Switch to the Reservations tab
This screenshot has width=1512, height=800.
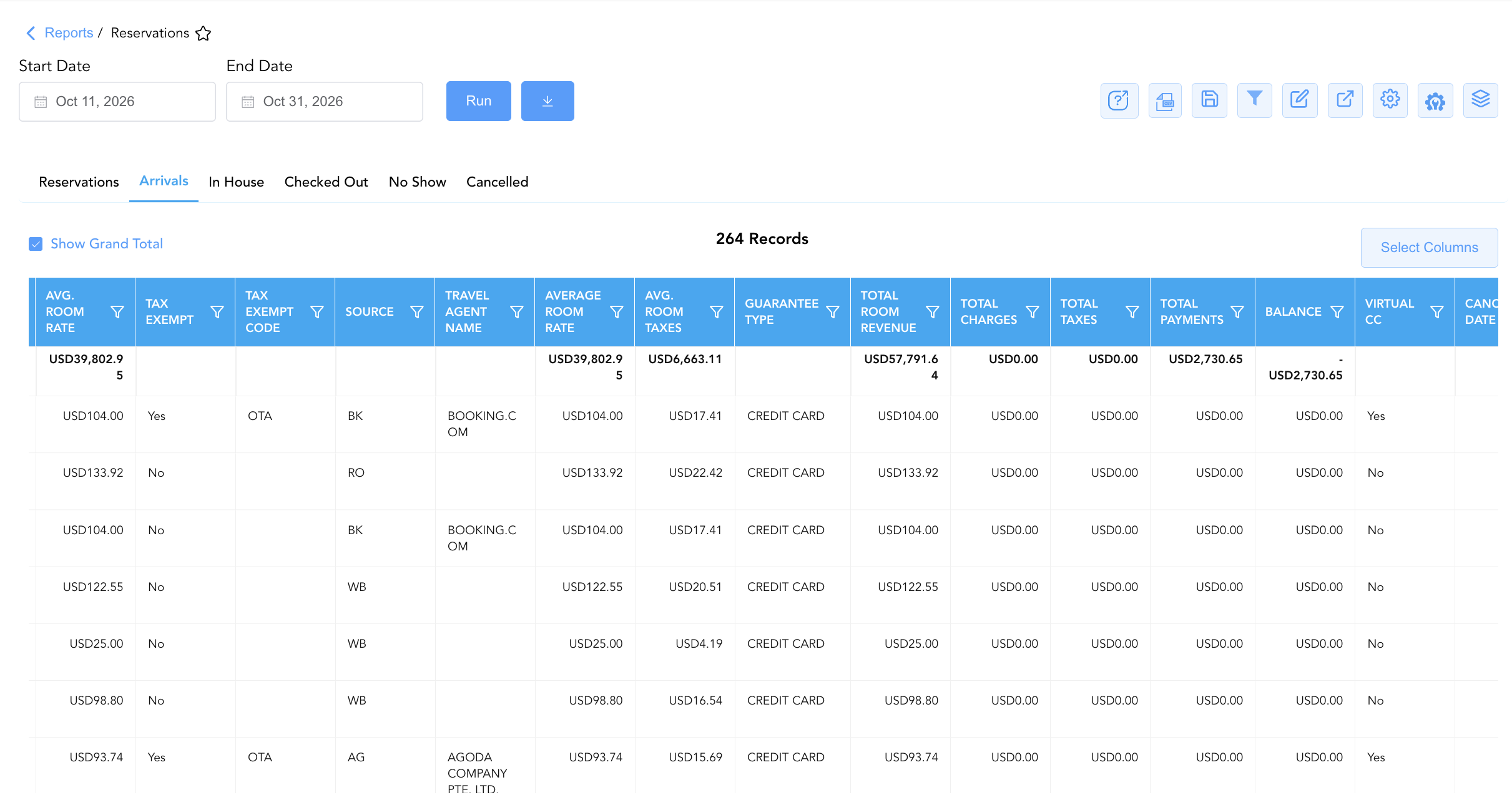point(79,182)
